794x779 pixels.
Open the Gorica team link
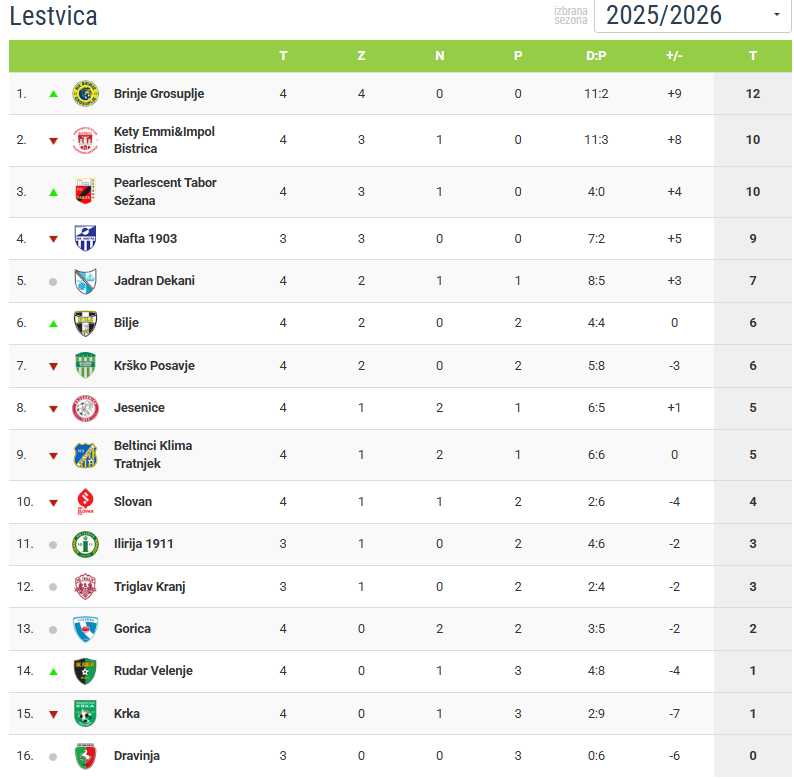pyautogui.click(x=132, y=629)
